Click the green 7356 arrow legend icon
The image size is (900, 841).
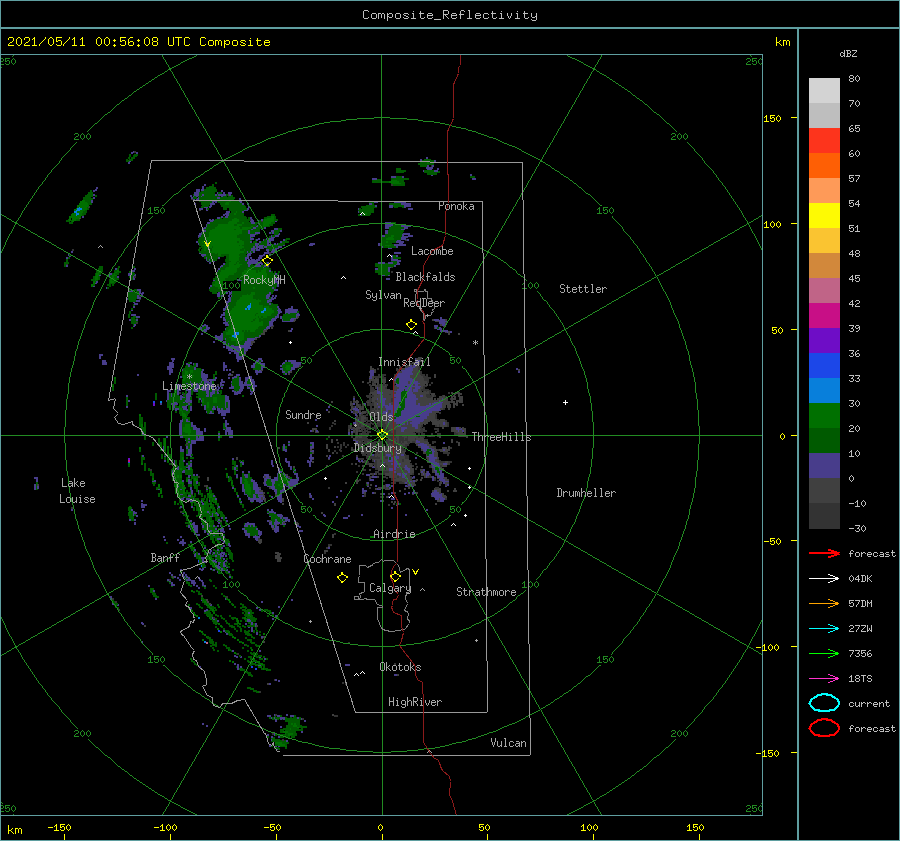point(824,653)
